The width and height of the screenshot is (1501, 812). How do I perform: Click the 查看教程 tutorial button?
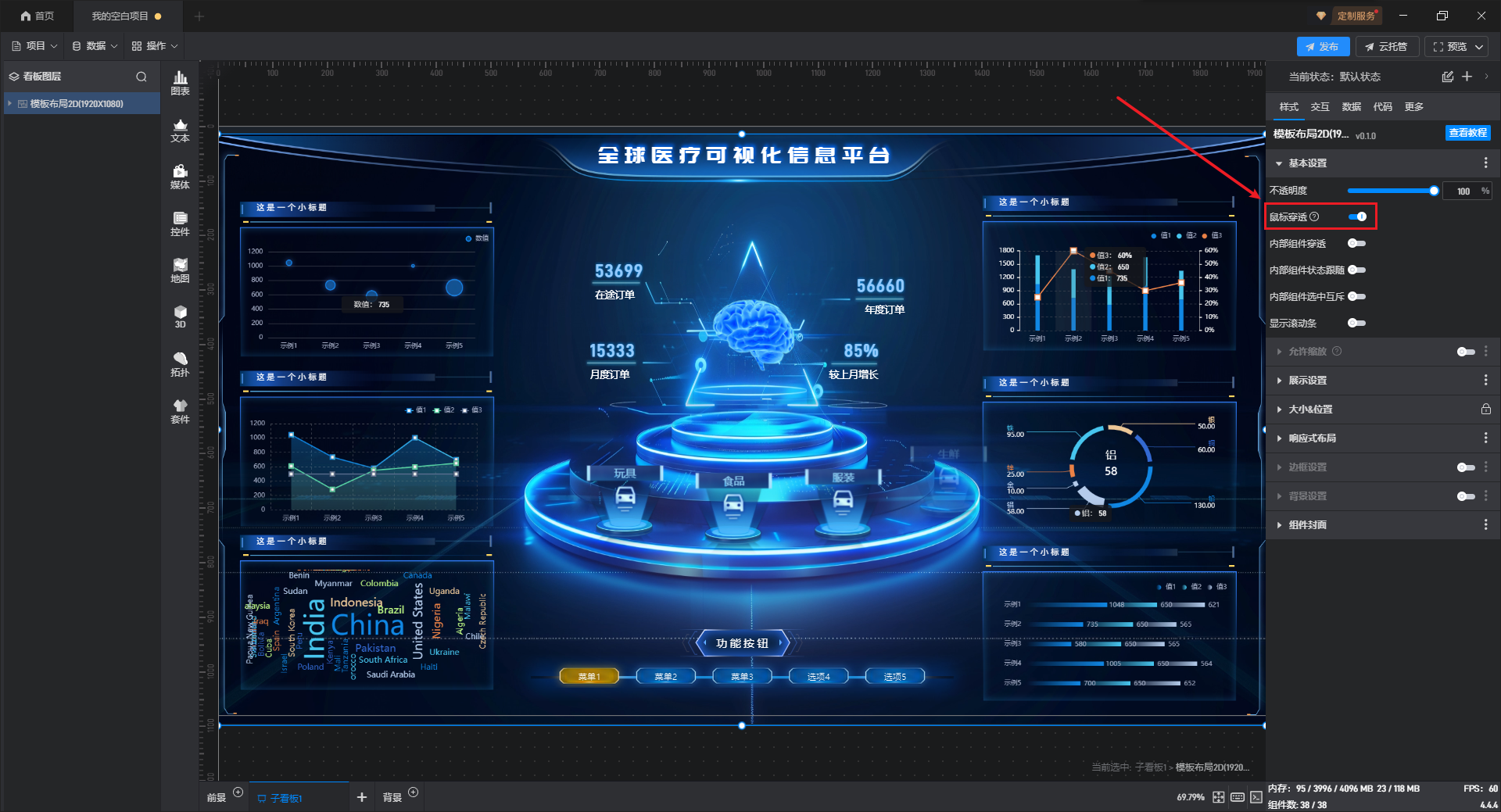pos(1467,133)
